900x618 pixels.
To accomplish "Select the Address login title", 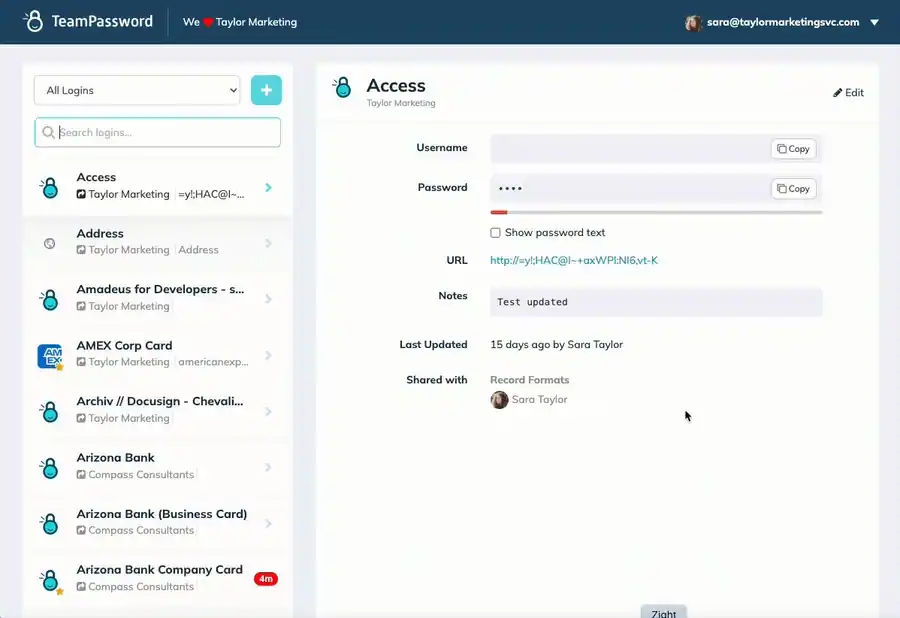I will click(100, 234).
